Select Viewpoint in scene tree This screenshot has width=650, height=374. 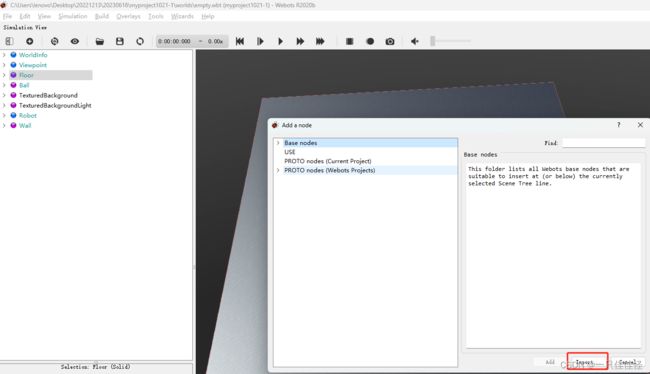coord(33,65)
